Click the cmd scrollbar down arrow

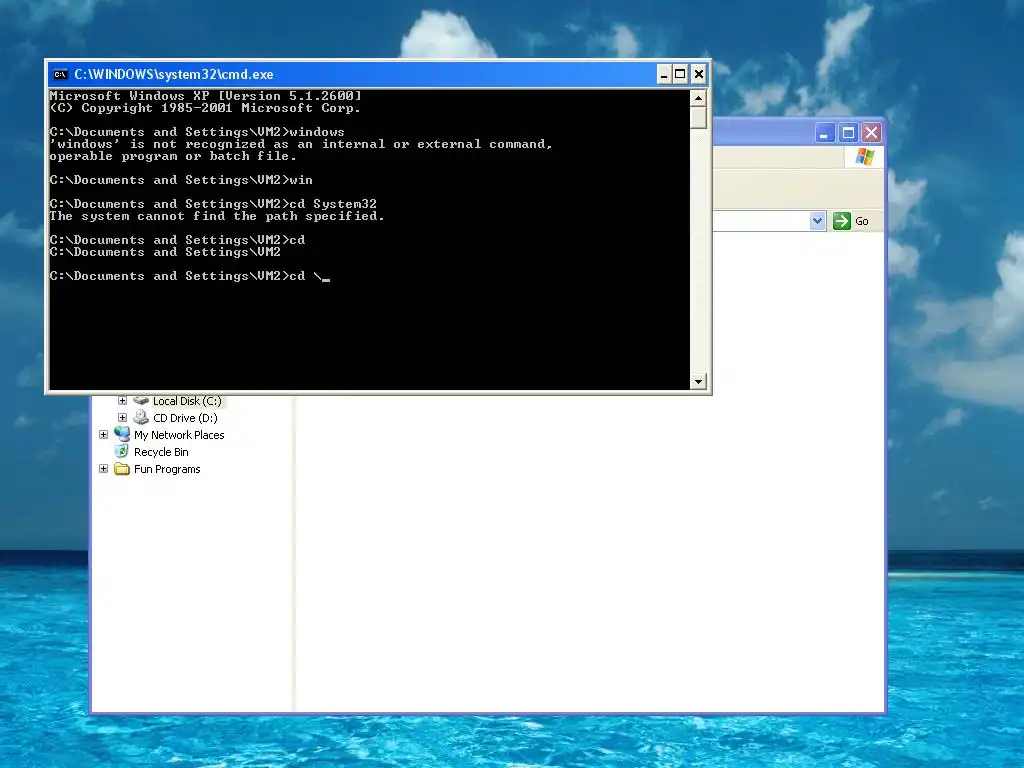[698, 381]
